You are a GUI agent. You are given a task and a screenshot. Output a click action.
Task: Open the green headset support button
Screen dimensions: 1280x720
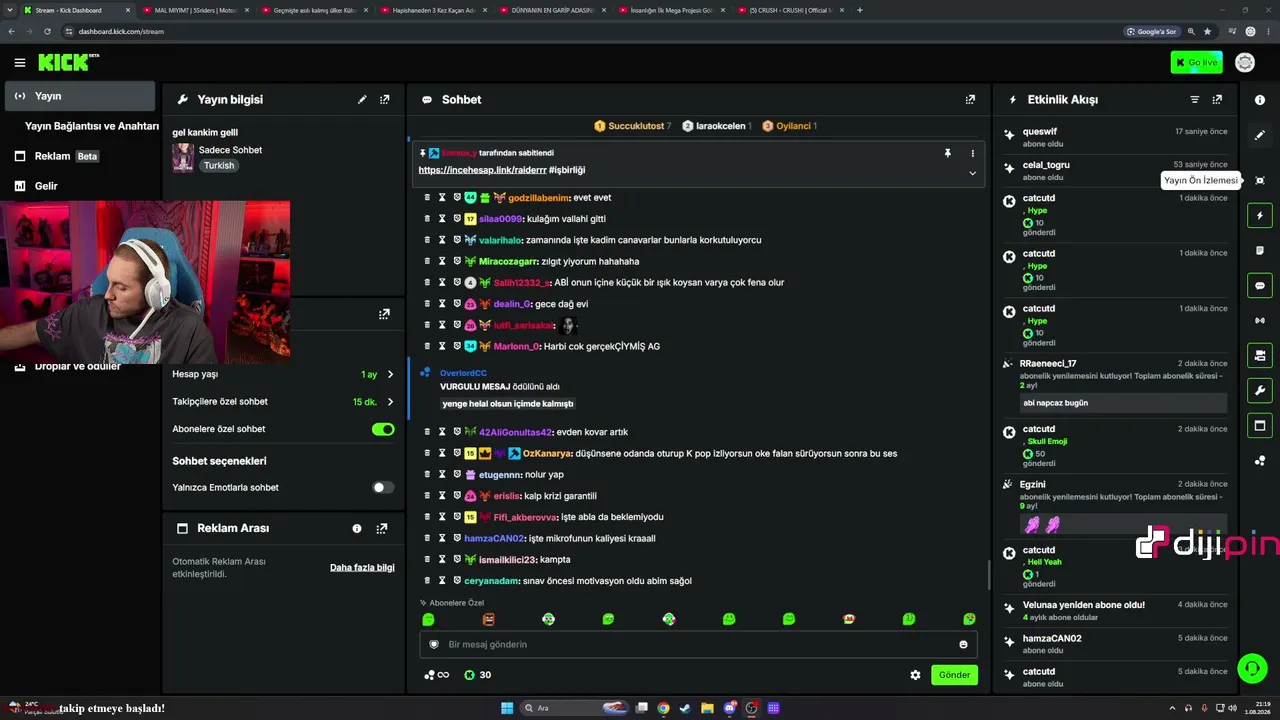tap(1252, 668)
